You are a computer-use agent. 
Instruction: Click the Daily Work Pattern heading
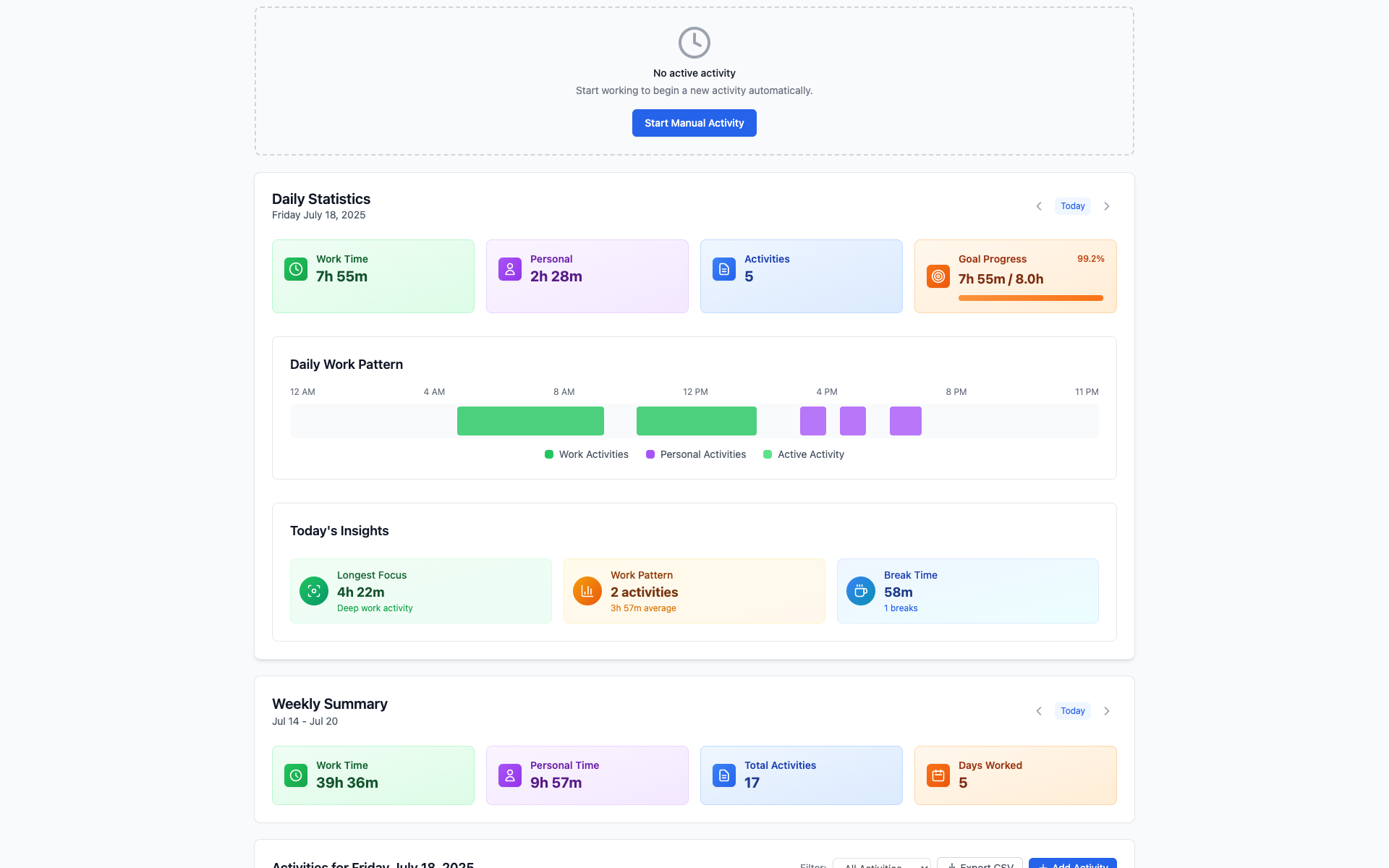pyautogui.click(x=347, y=365)
